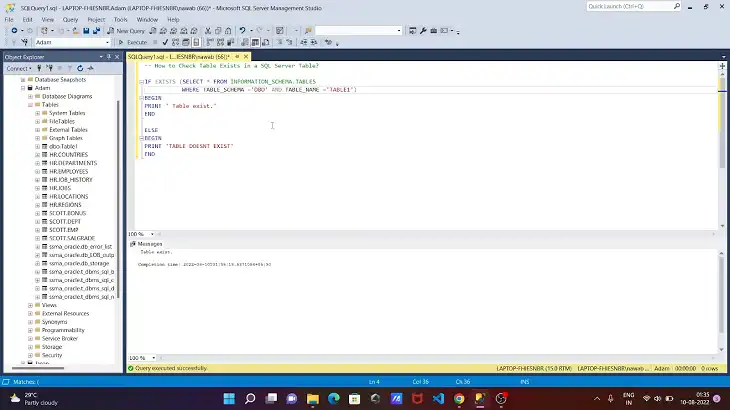
Task: Collapse the Tables folder node
Action: (30, 105)
